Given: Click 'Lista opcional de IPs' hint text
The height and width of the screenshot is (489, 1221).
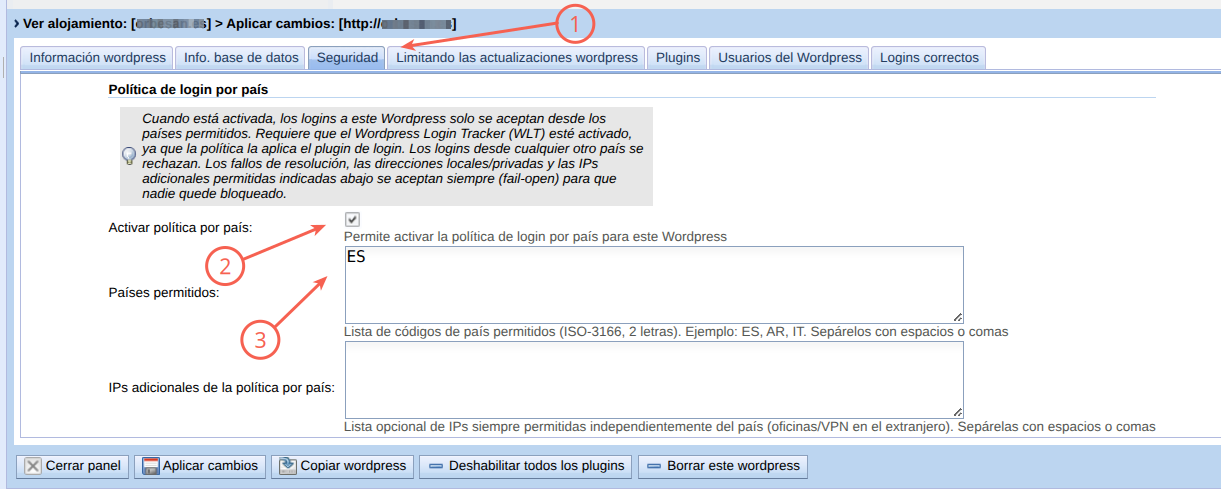Looking at the screenshot, I should 750,426.
